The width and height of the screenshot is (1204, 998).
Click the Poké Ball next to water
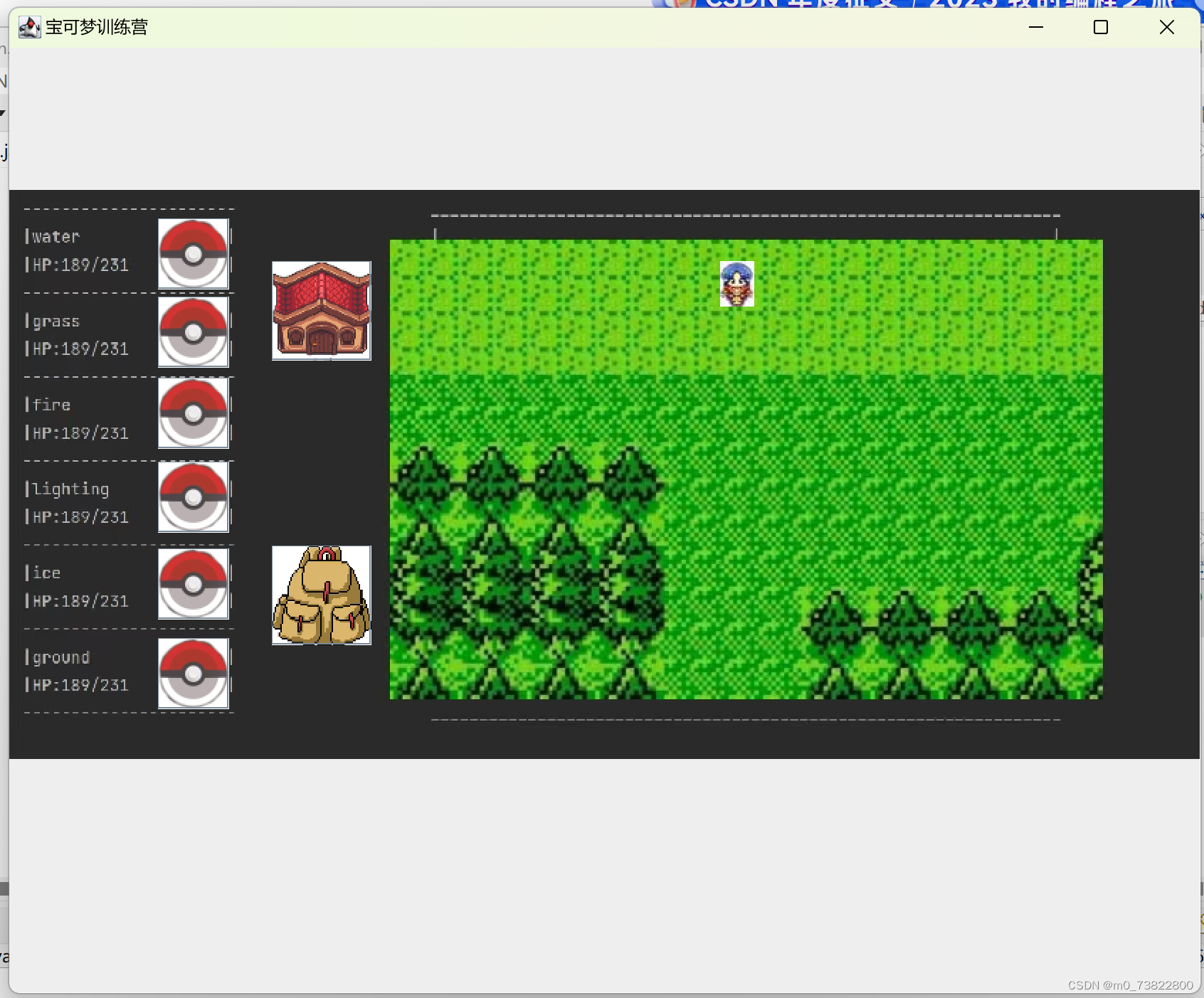coord(194,253)
